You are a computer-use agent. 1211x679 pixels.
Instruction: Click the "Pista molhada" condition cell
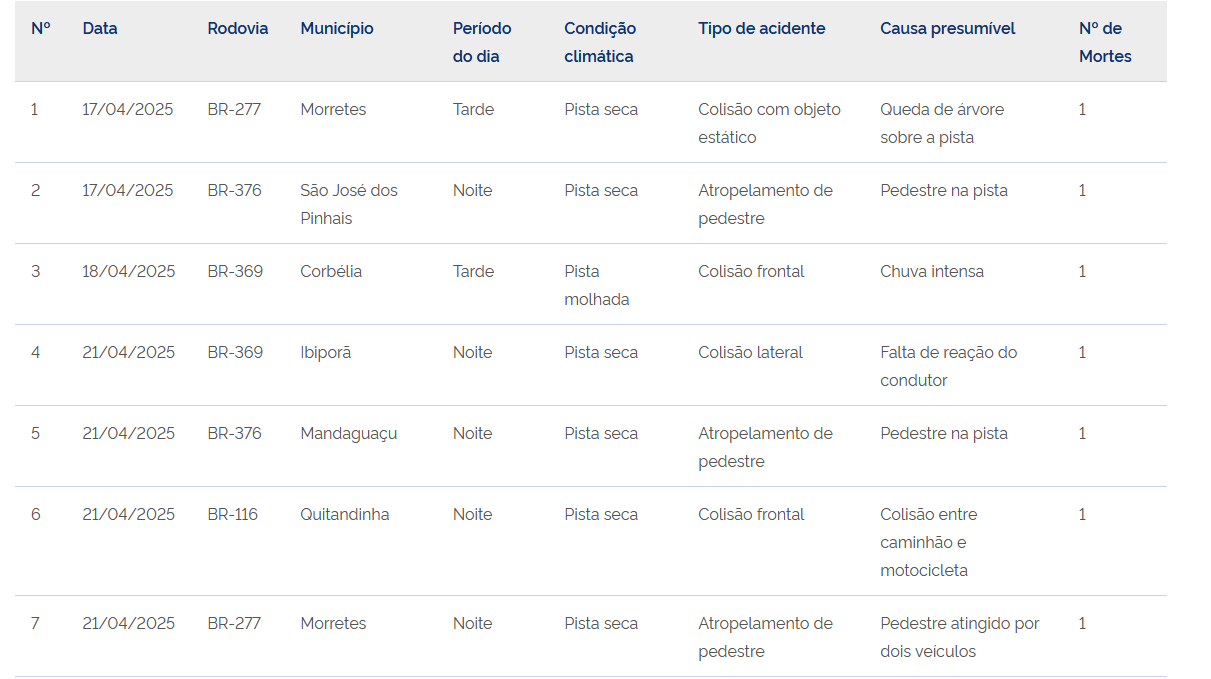(x=597, y=285)
